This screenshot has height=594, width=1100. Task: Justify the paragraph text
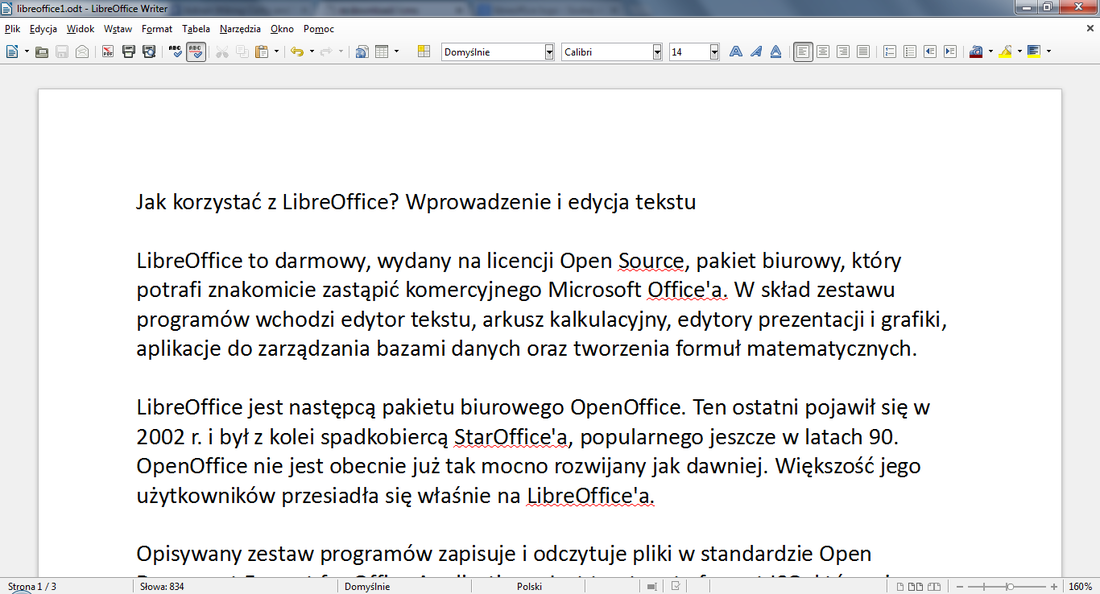(x=864, y=51)
